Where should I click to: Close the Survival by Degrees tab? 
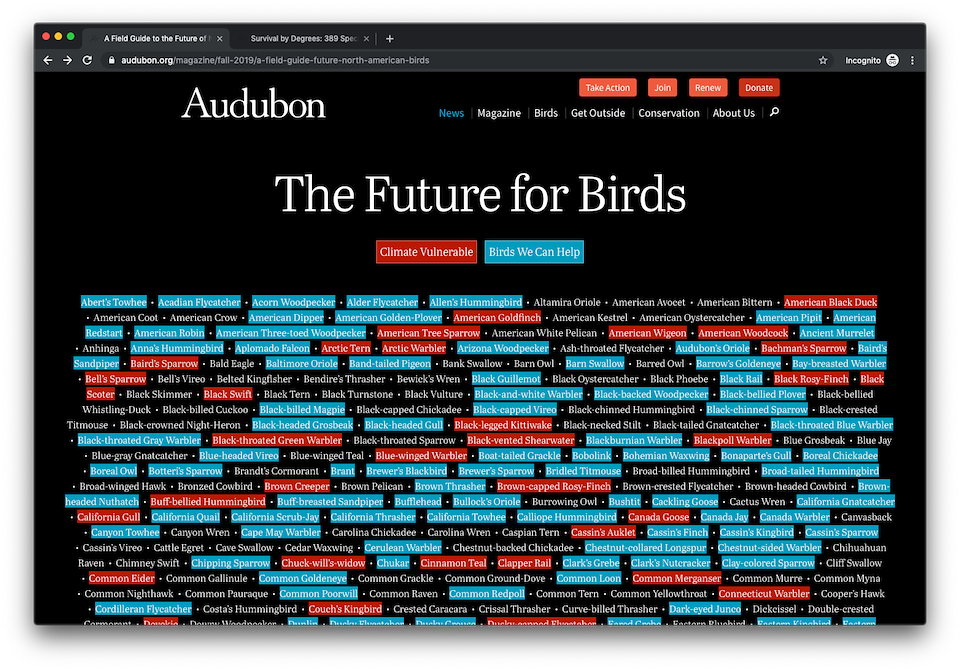pyautogui.click(x=366, y=39)
